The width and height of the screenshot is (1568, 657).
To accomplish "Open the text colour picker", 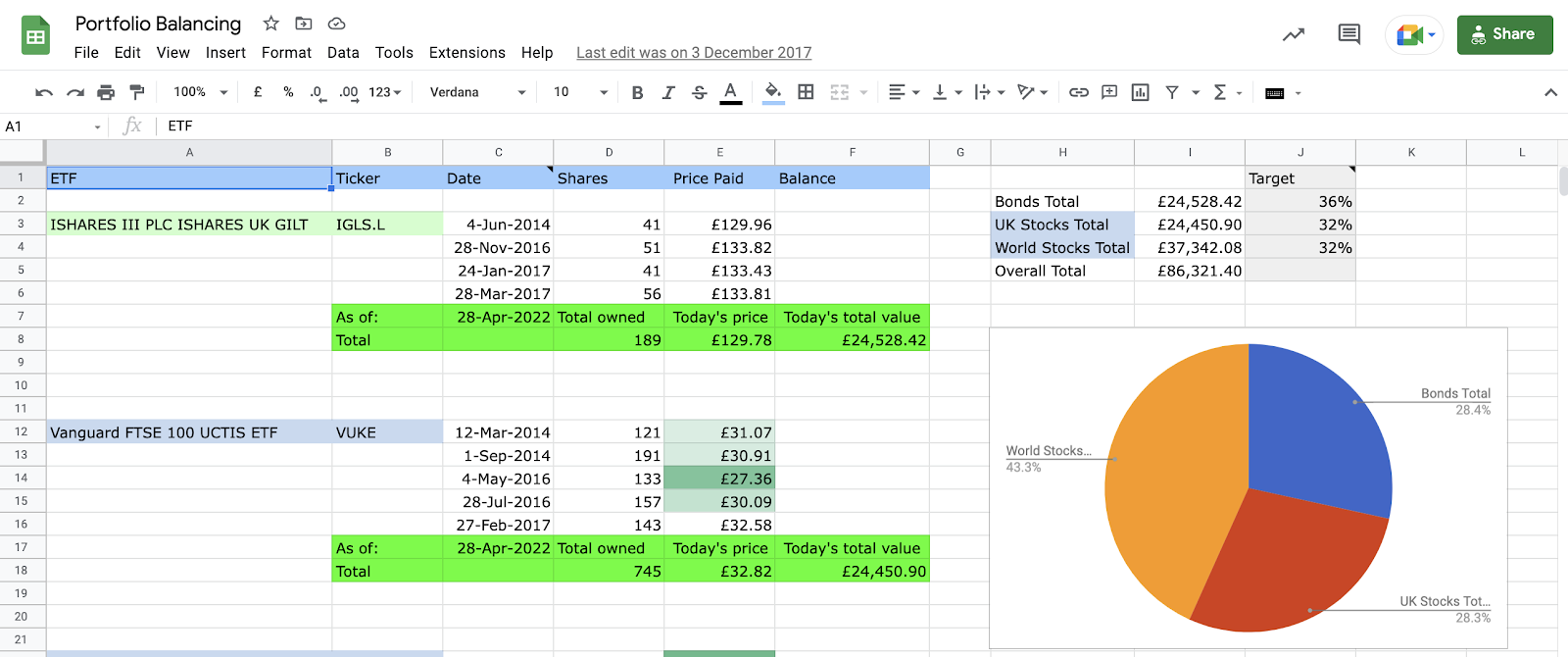I will coord(730,92).
